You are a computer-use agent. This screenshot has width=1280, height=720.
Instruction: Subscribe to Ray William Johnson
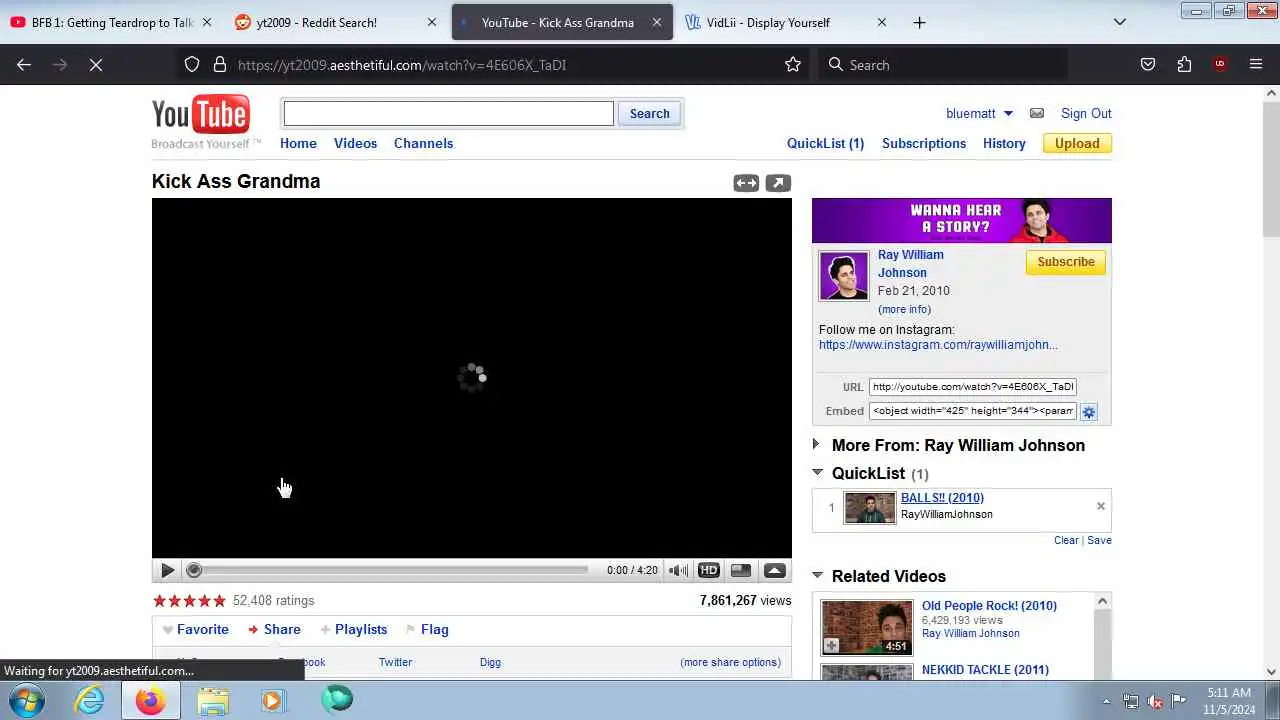pyautogui.click(x=1065, y=262)
